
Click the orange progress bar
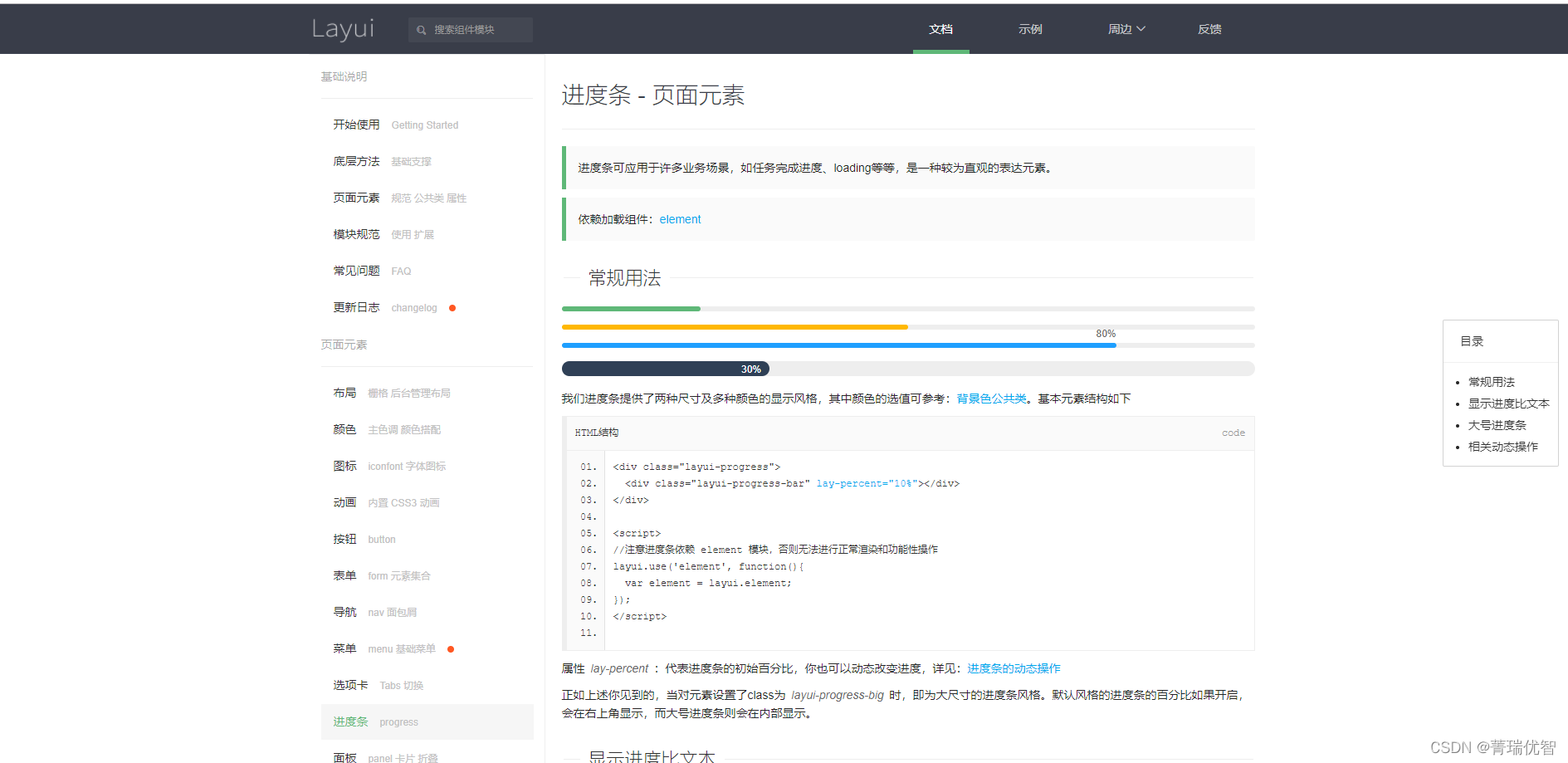735,327
